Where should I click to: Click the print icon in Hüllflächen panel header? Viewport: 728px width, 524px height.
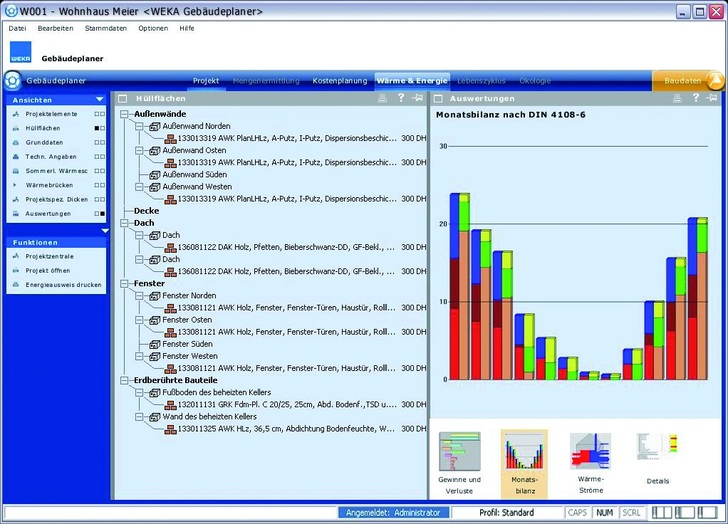[382, 98]
